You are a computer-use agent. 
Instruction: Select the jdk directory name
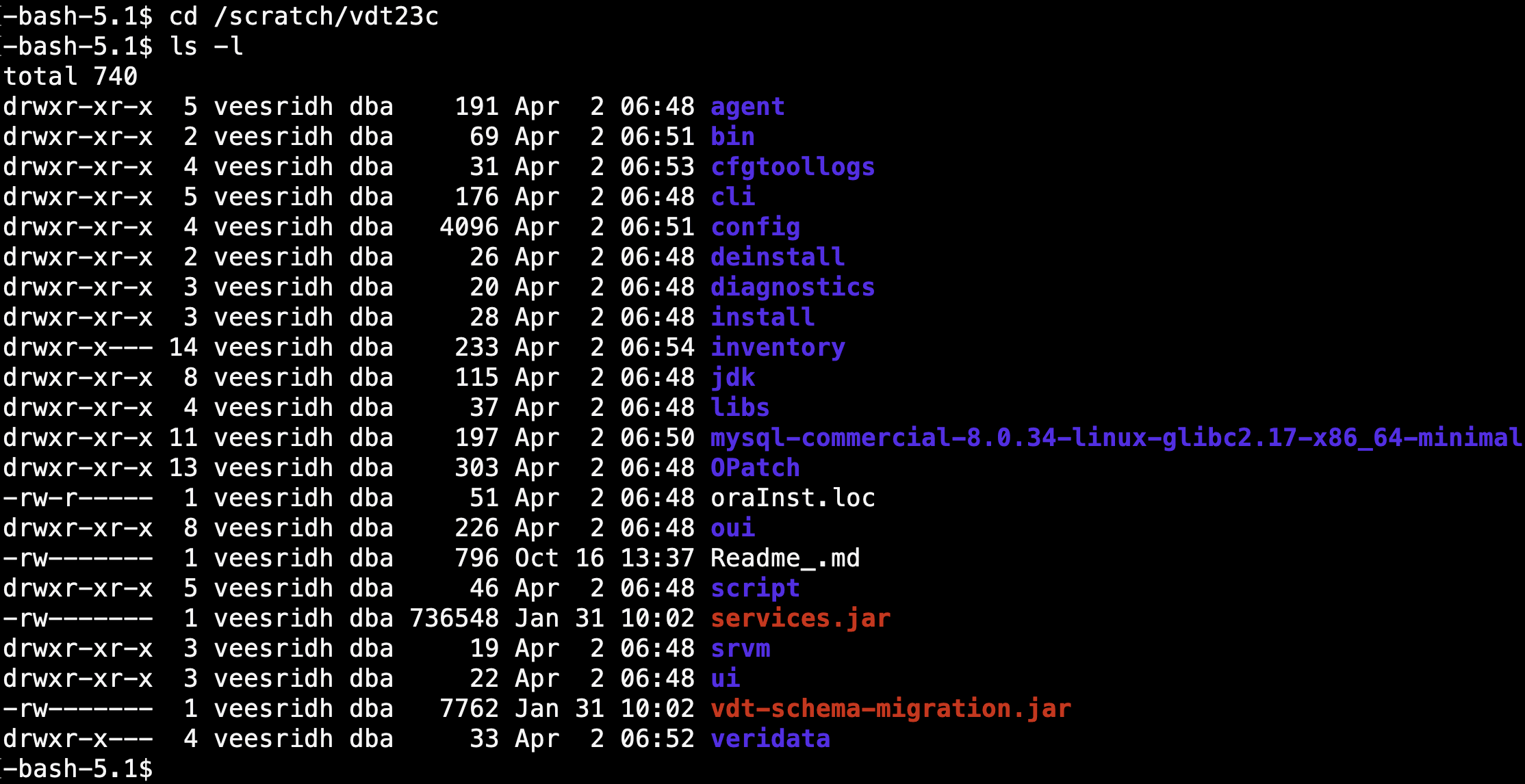(732, 378)
